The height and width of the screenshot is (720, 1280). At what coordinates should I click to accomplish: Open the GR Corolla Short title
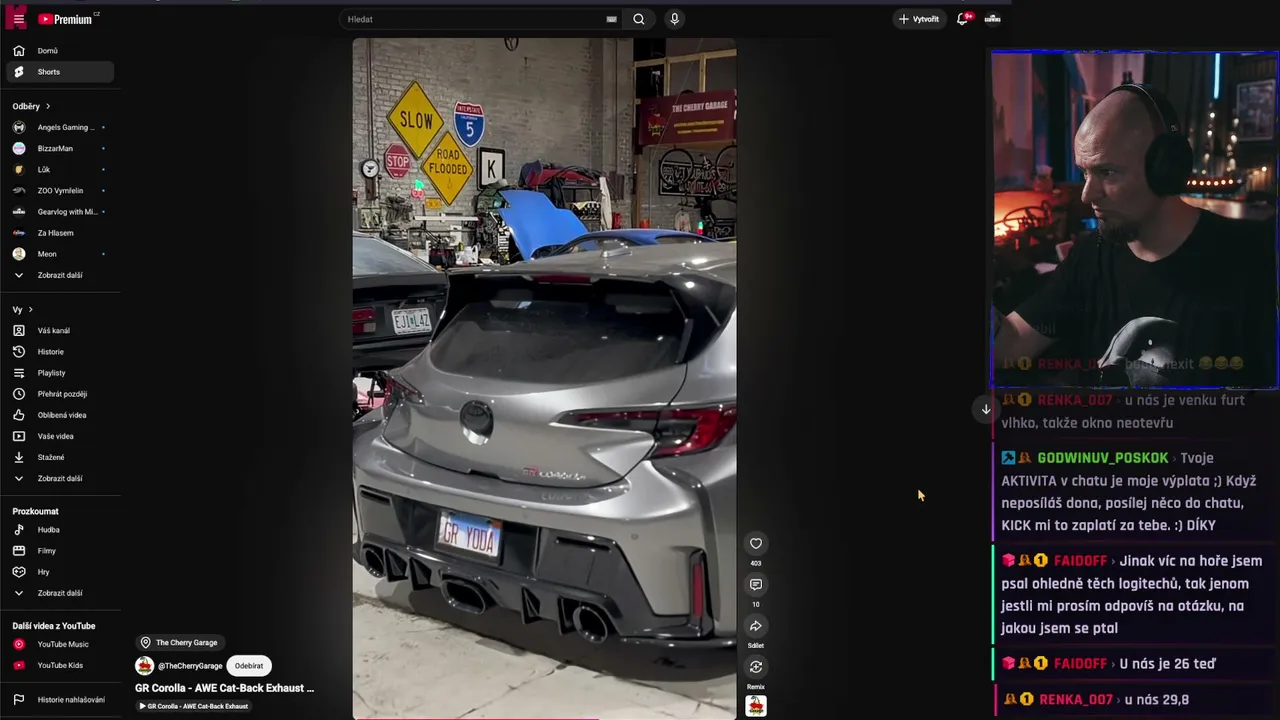225,688
